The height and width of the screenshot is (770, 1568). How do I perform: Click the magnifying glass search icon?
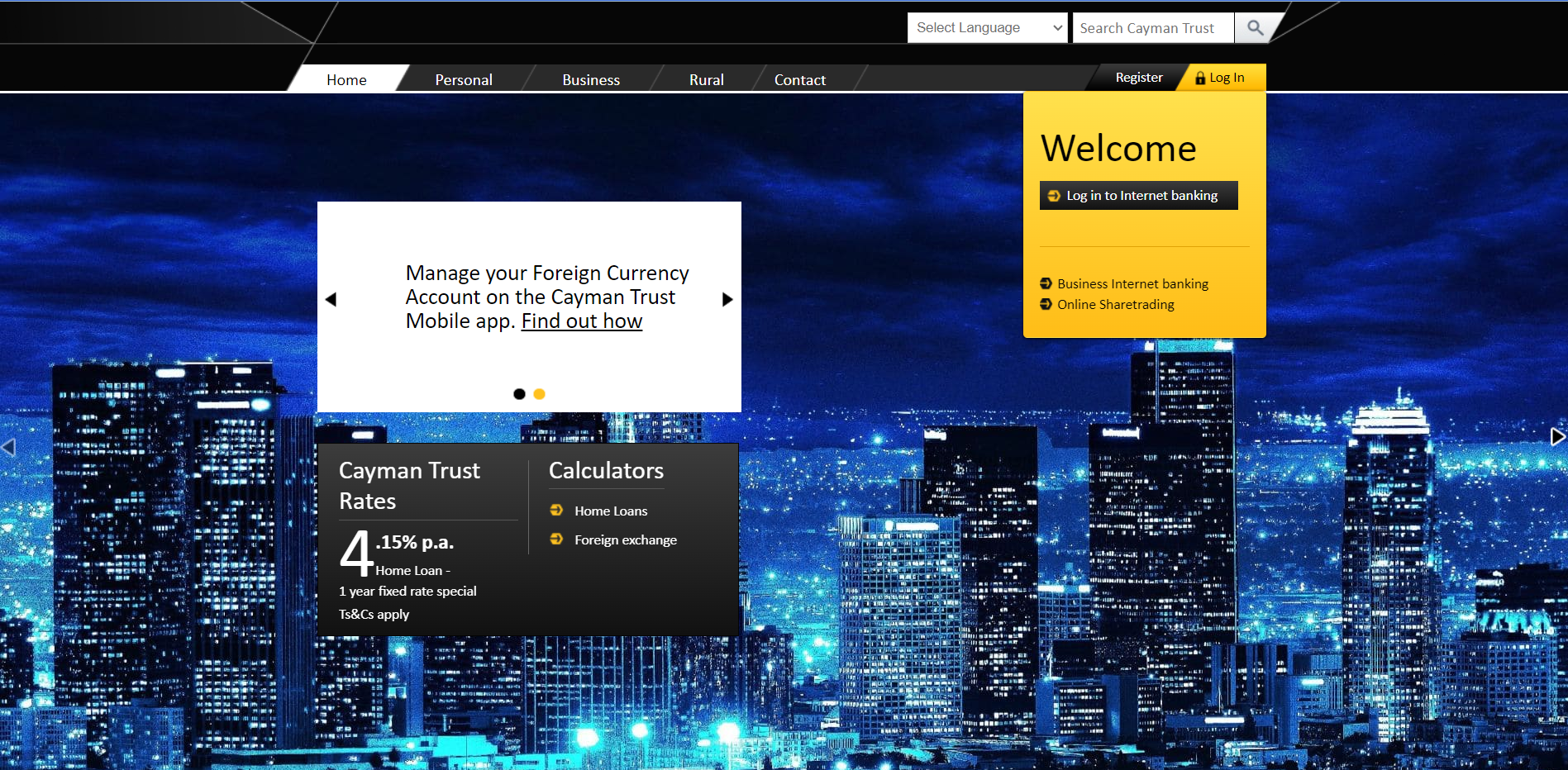tap(1255, 28)
